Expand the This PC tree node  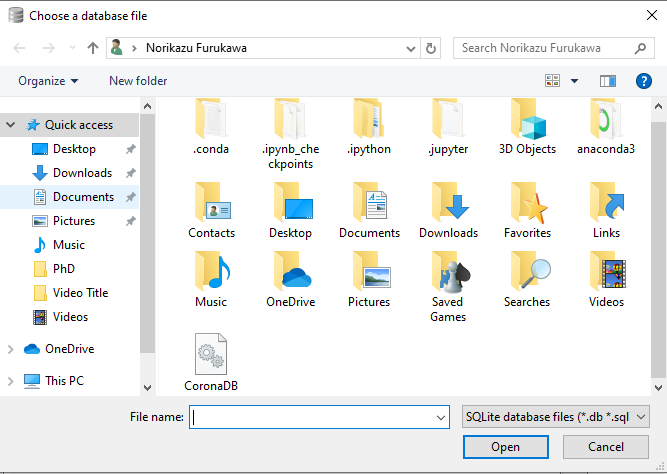(11, 381)
